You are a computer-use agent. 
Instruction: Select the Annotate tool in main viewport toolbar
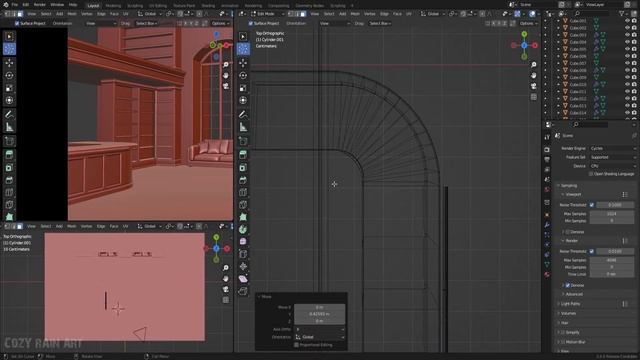coord(243,115)
